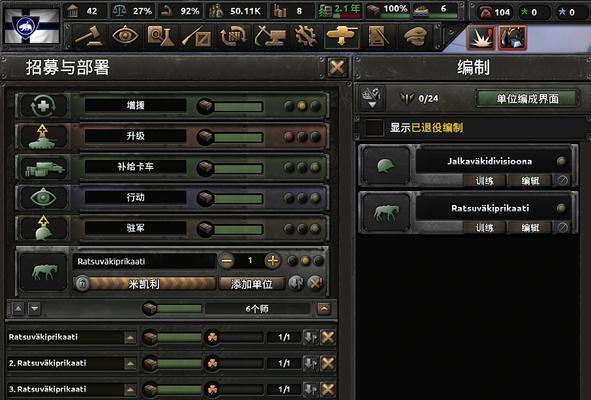Click the 米凯利 deployment location bar
Screen dimensions: 591x400
[x=145, y=284]
